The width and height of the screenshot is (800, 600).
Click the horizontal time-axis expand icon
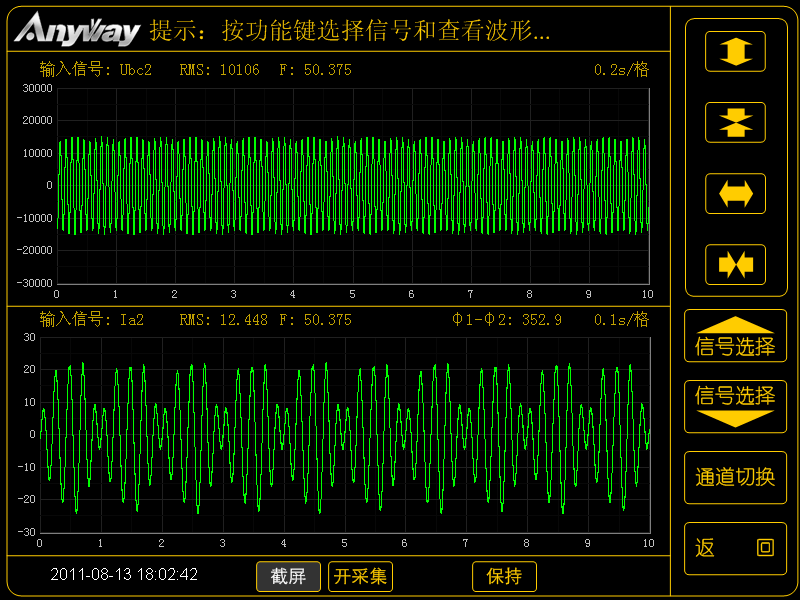pyautogui.click(x=735, y=193)
